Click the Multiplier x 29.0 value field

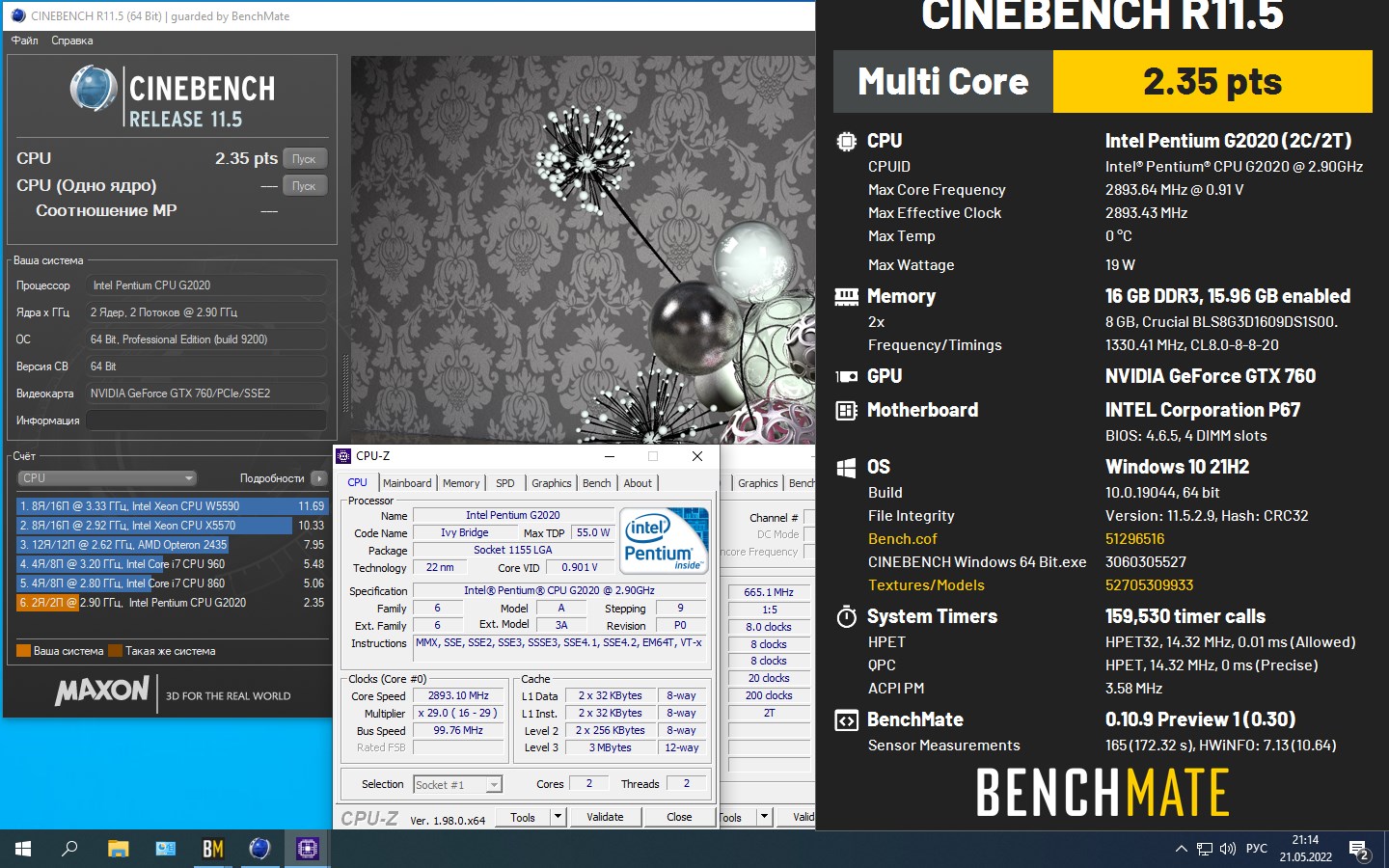tap(459, 714)
